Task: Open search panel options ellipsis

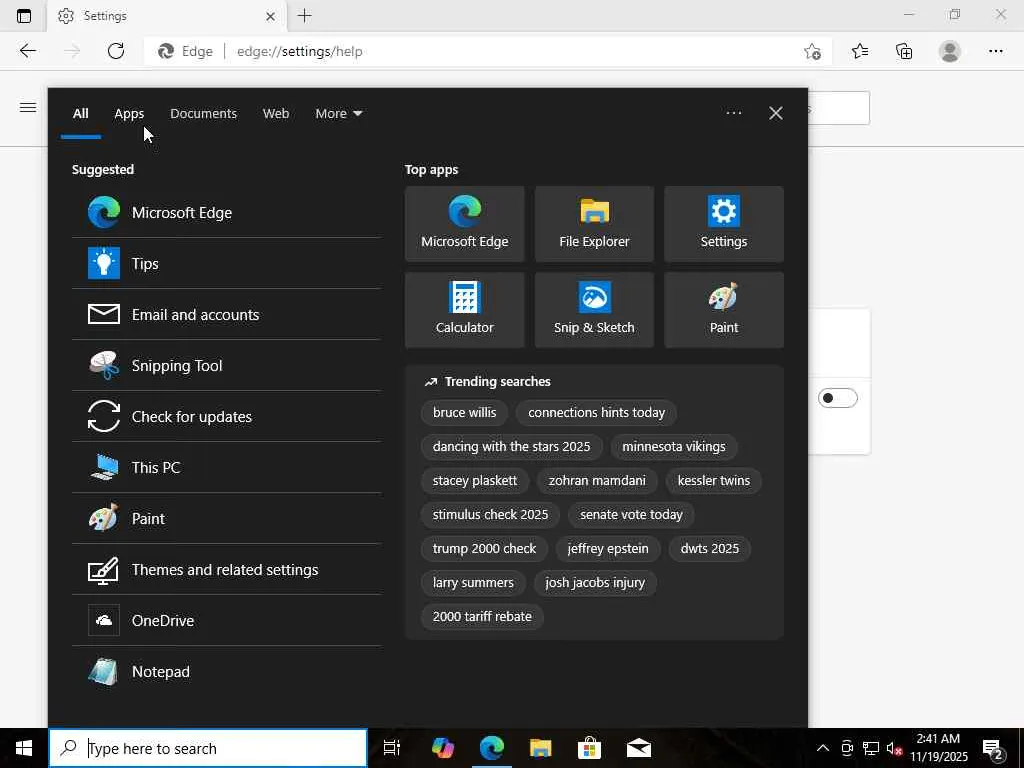Action: coord(734,113)
